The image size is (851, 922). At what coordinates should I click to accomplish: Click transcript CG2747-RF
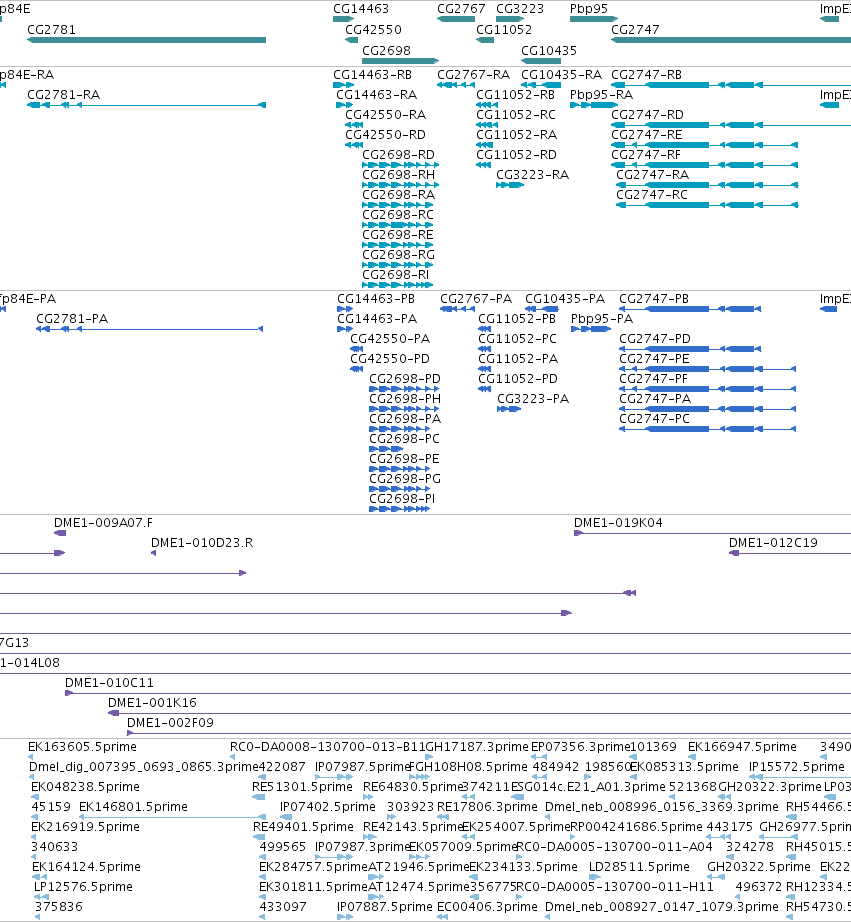coord(646,155)
